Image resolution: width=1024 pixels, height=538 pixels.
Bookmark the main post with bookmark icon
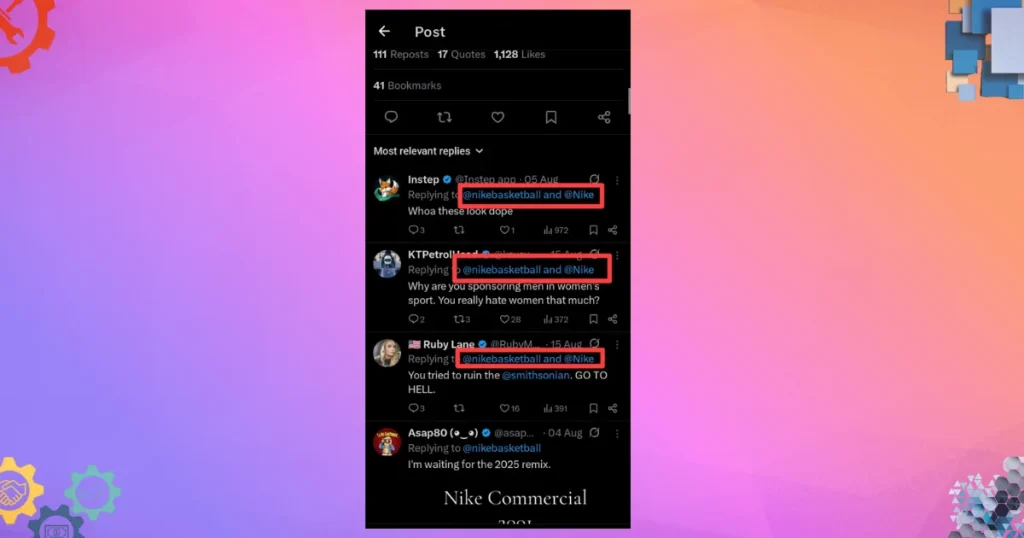pyautogui.click(x=551, y=117)
